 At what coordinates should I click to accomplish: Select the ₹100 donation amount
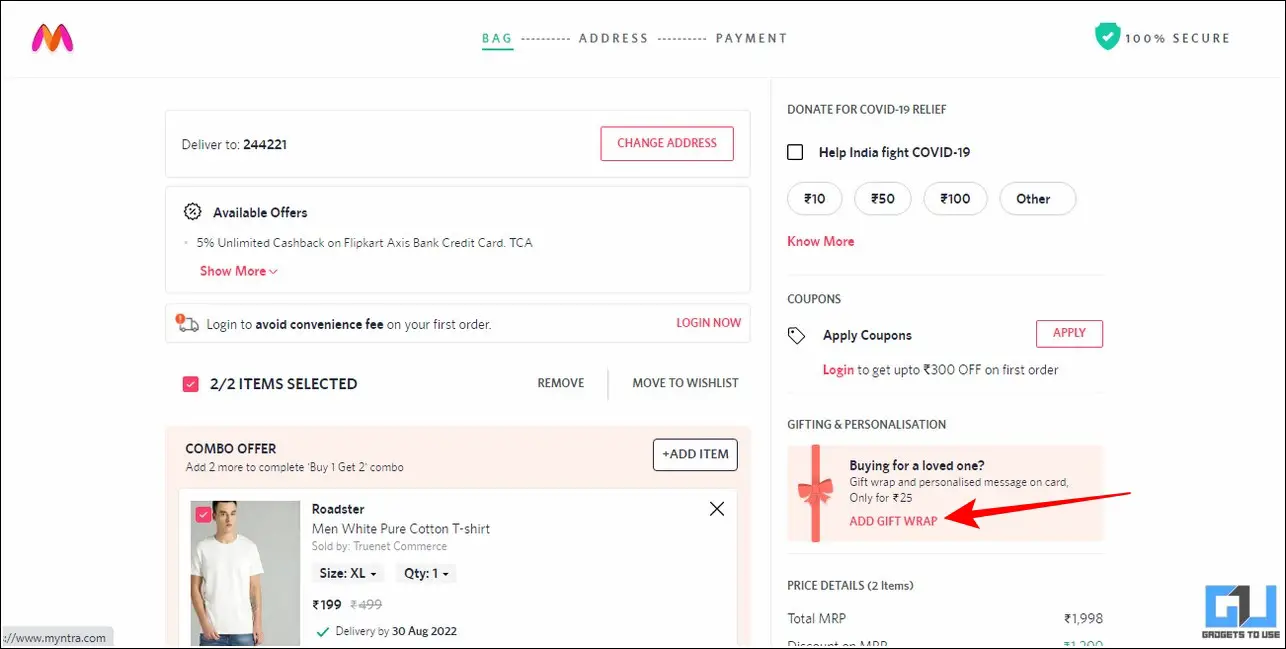955,199
